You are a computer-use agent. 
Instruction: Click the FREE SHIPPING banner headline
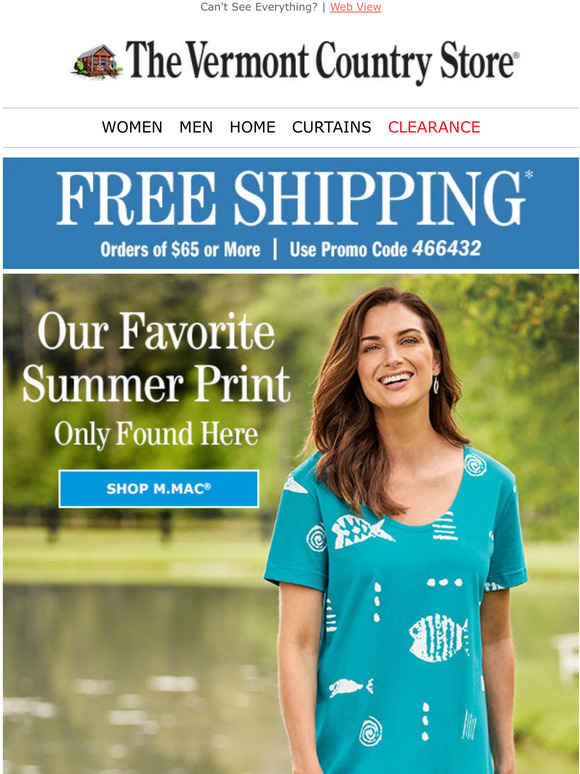click(291, 198)
